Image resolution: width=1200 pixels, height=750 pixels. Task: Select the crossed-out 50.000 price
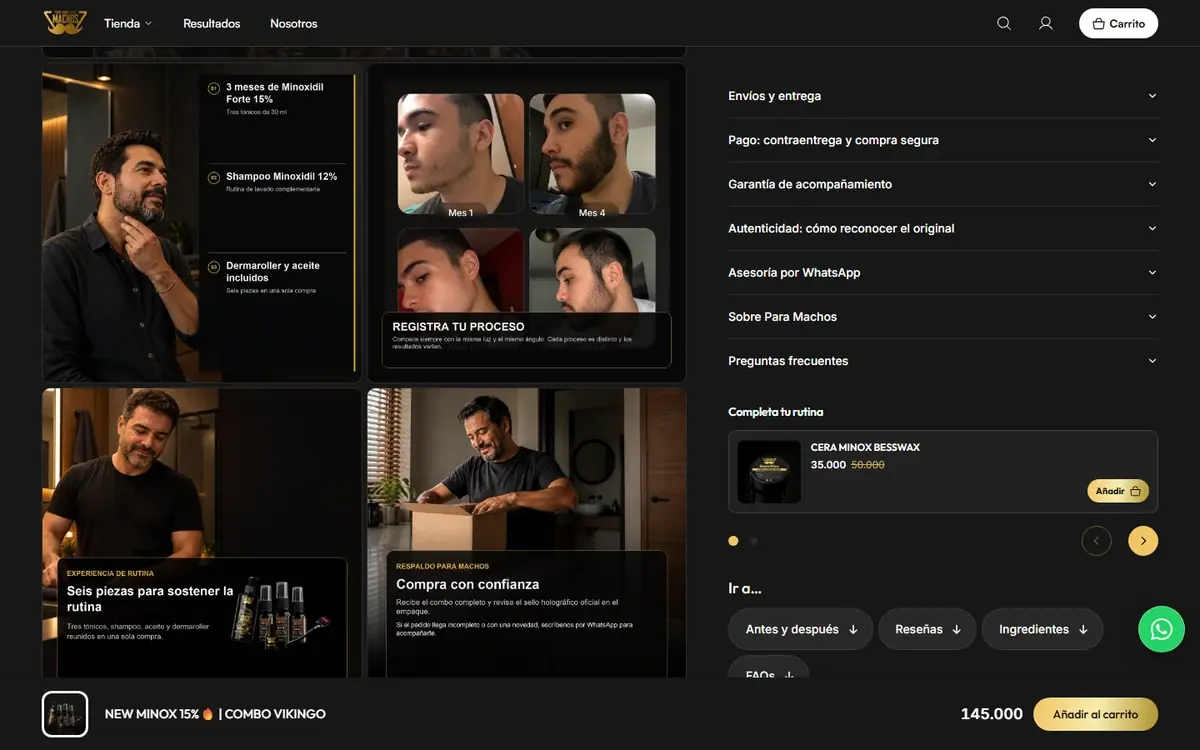tap(868, 465)
